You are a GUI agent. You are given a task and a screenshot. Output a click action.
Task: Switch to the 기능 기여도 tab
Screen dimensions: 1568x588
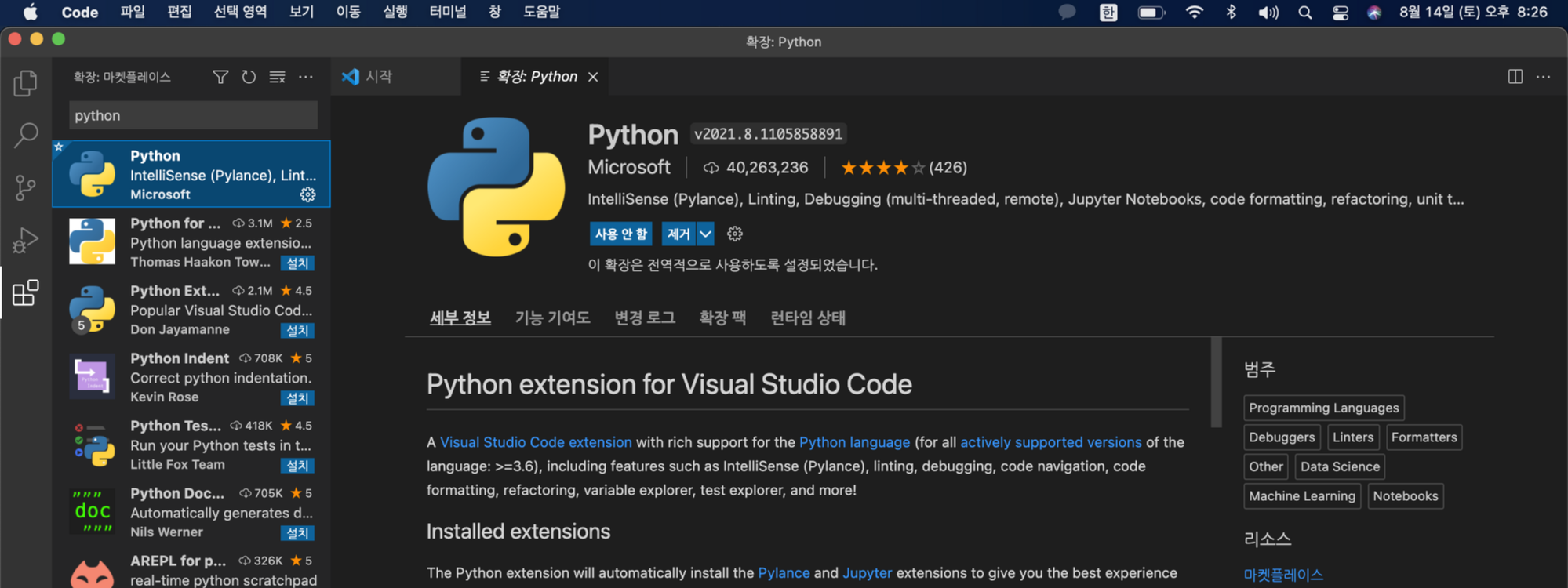(552, 318)
